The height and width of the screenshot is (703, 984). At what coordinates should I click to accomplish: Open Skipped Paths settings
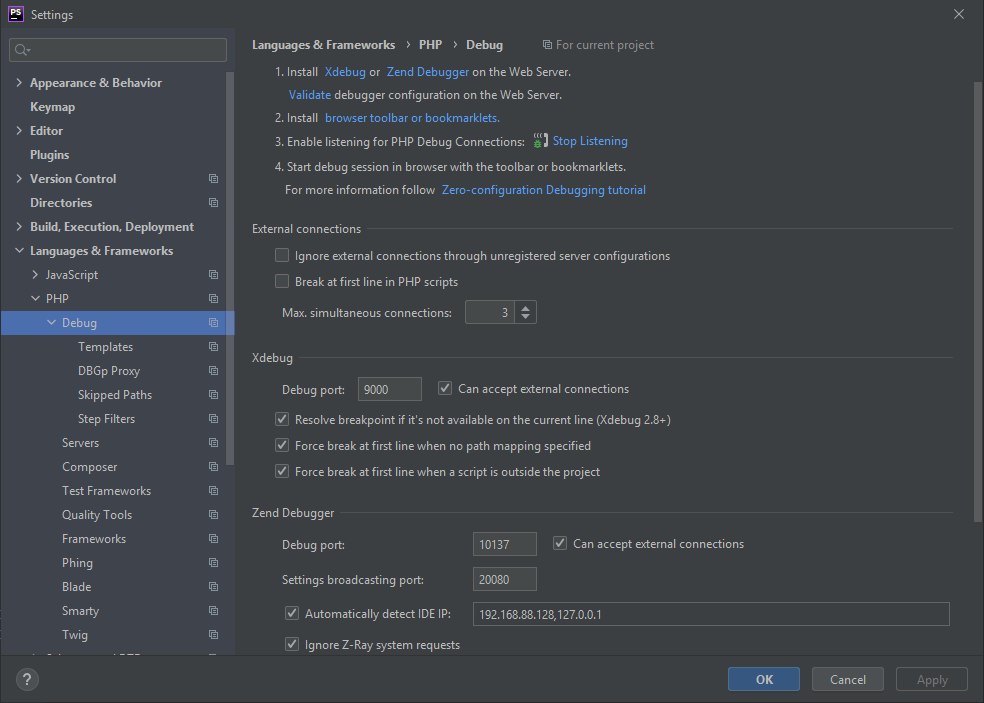click(x=115, y=395)
